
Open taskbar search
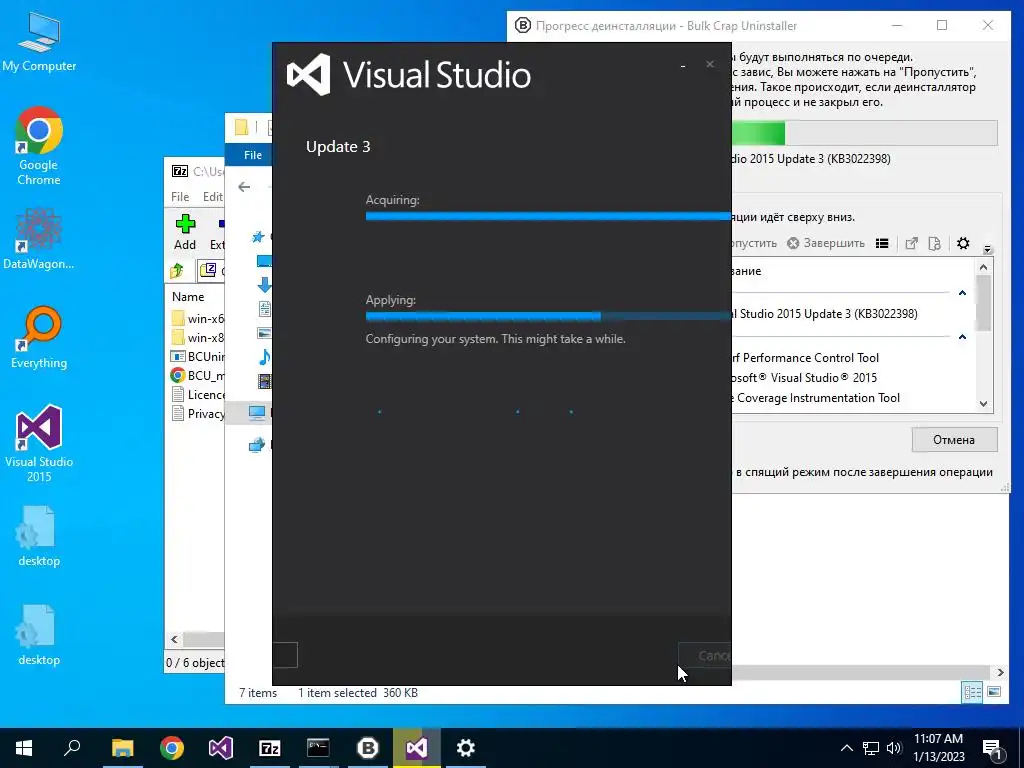click(x=72, y=748)
